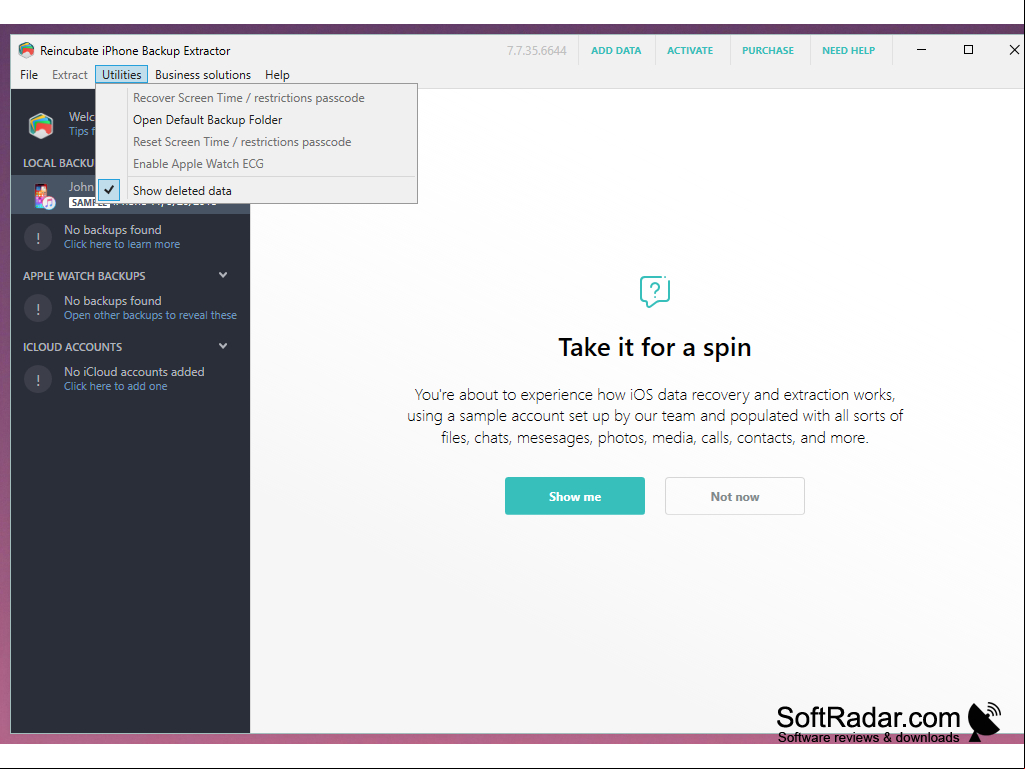Click the Not now button

[735, 496]
